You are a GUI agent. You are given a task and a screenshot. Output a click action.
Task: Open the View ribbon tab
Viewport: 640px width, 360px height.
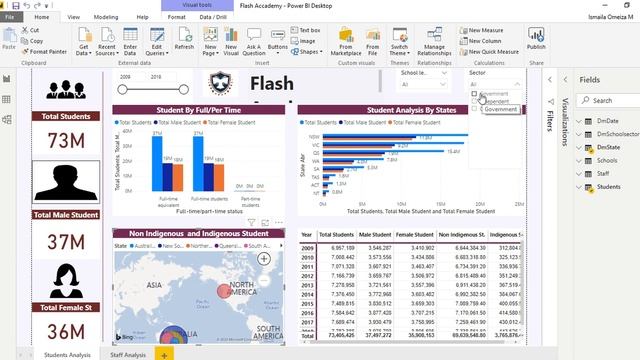coord(73,17)
